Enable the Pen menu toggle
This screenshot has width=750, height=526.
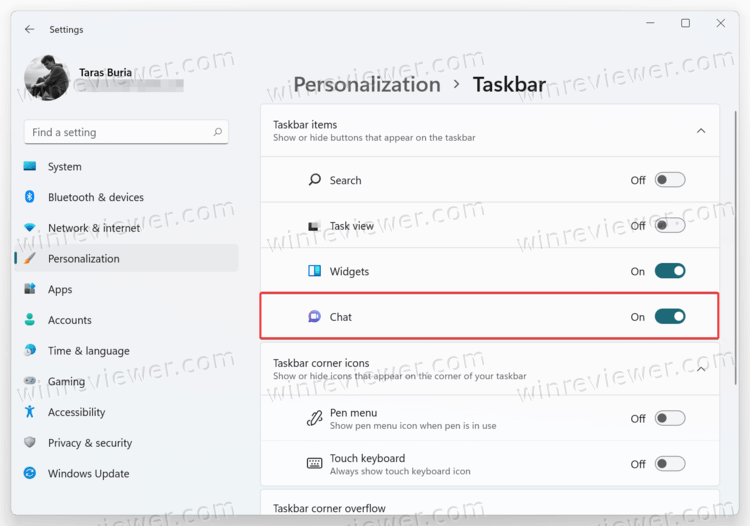pos(670,418)
